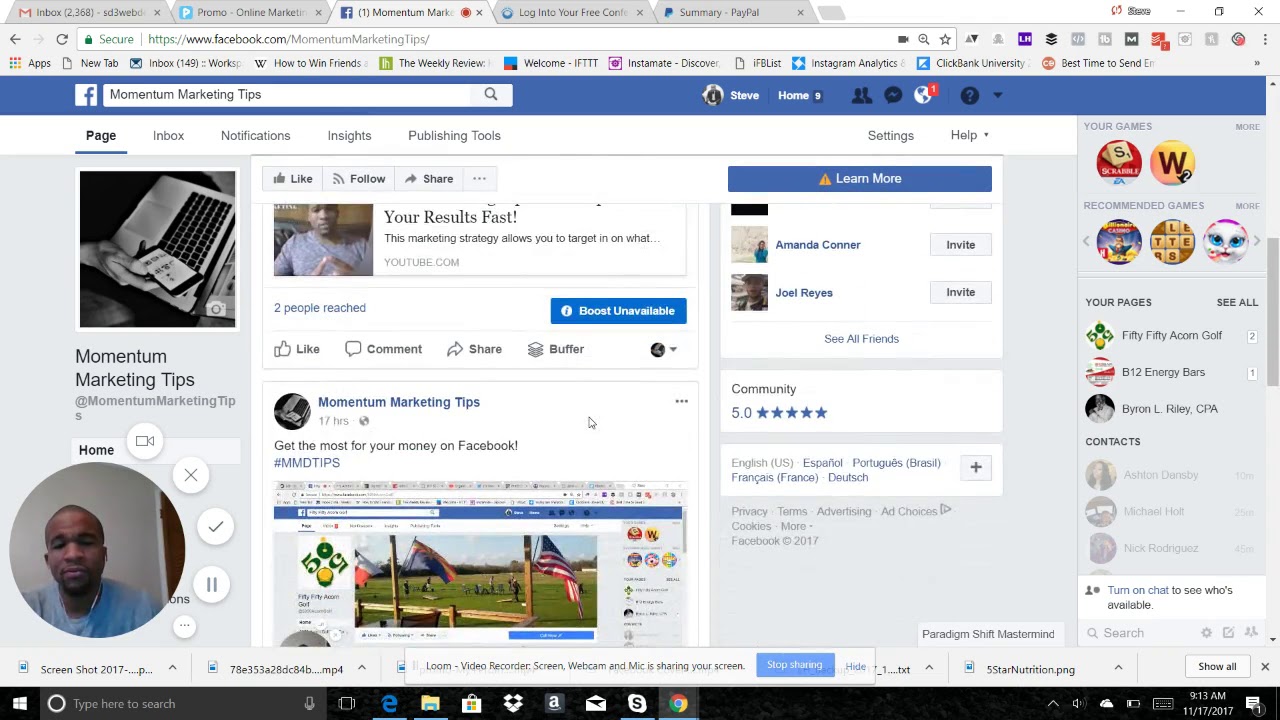Open the Notifications tab

point(255,135)
